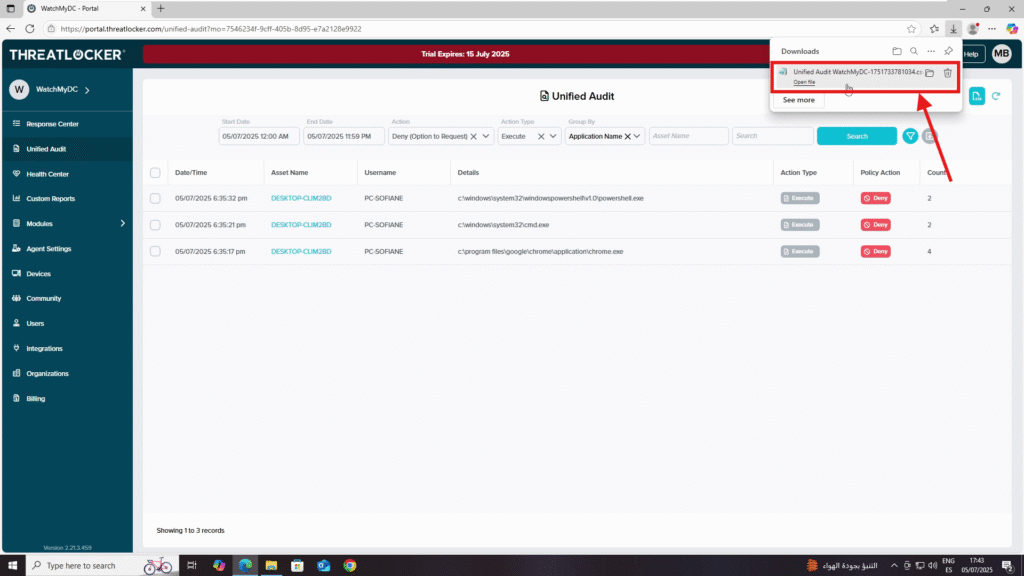This screenshot has height=576, width=1024.
Task: Check the chrome.exe row checkbox
Action: tap(155, 251)
